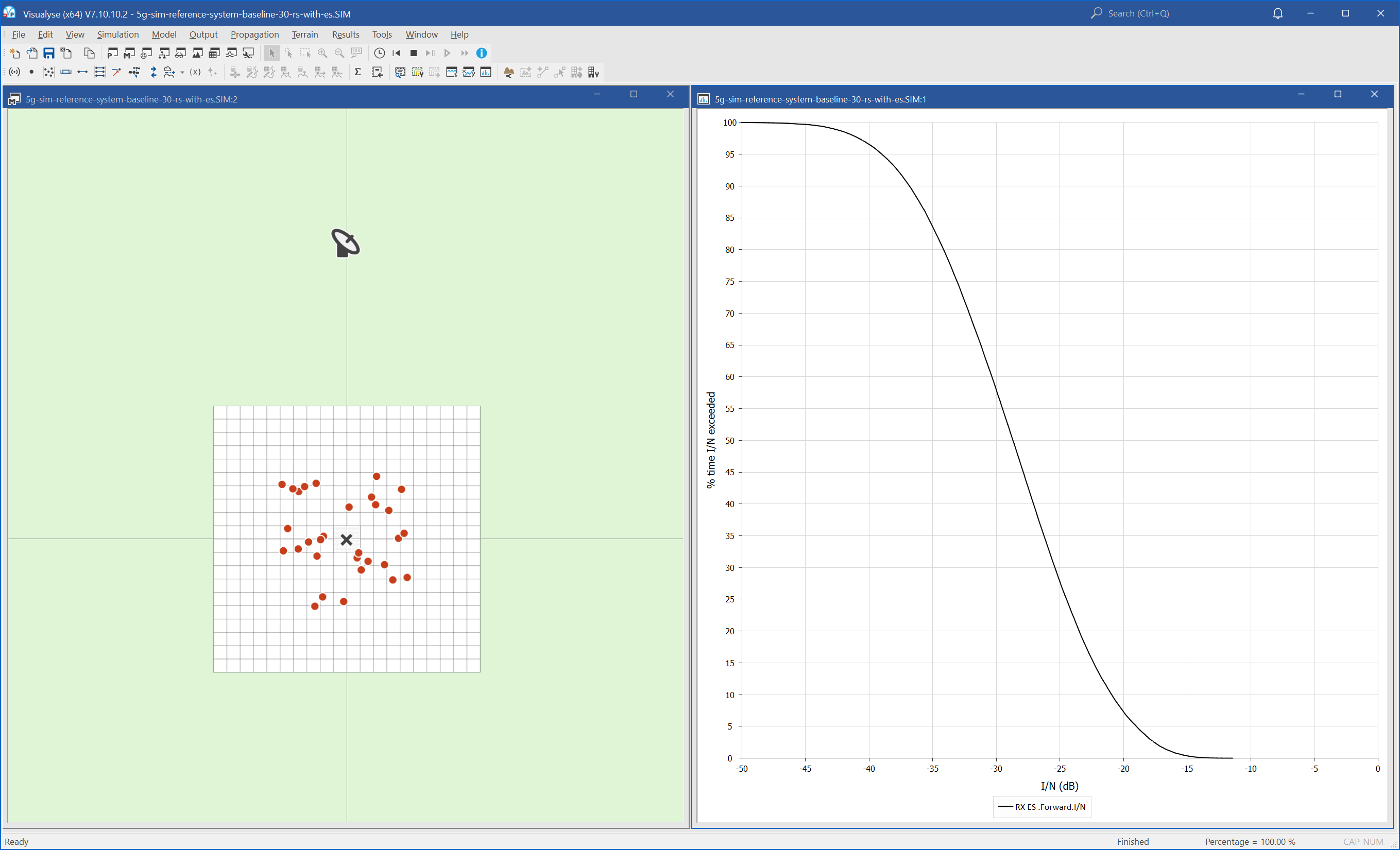The height and width of the screenshot is (850, 1400).
Task: Open the Propagation menu
Action: click(254, 34)
